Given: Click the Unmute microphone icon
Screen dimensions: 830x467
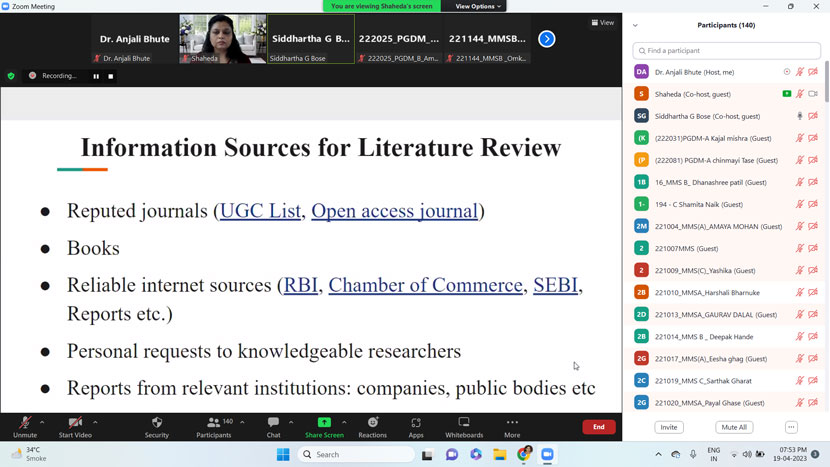Looking at the screenshot, I should click(x=25, y=423).
